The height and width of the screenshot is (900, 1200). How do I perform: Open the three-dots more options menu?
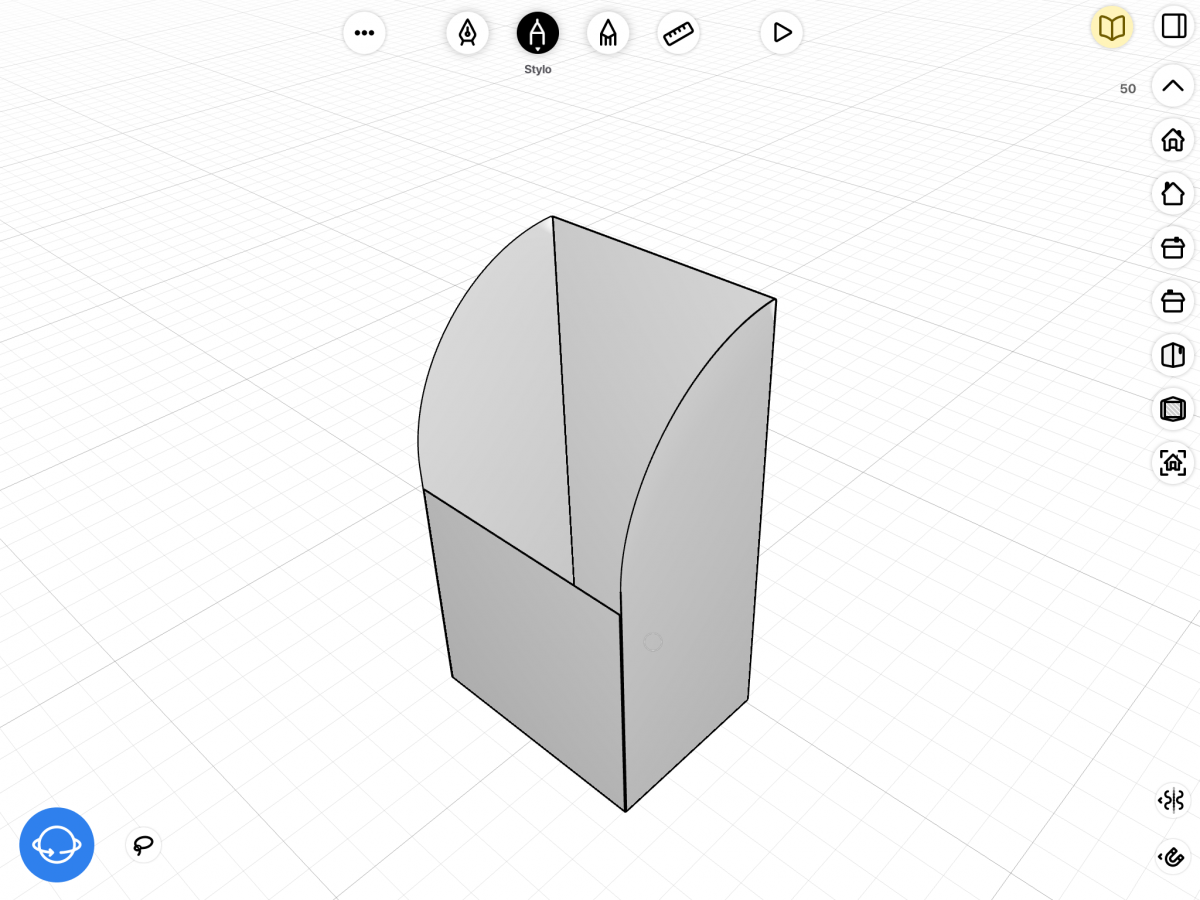[364, 33]
